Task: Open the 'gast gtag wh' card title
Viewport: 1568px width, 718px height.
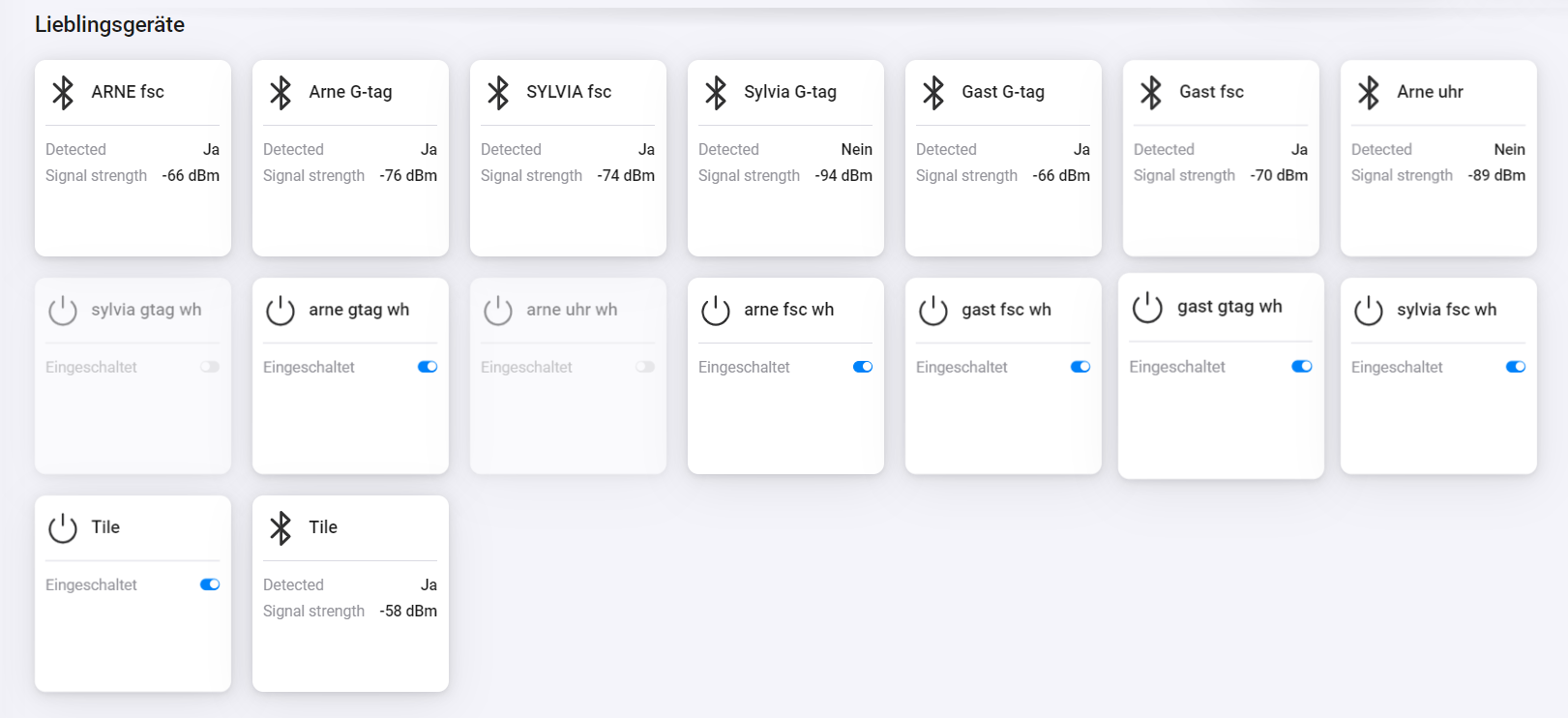Action: click(x=1229, y=307)
